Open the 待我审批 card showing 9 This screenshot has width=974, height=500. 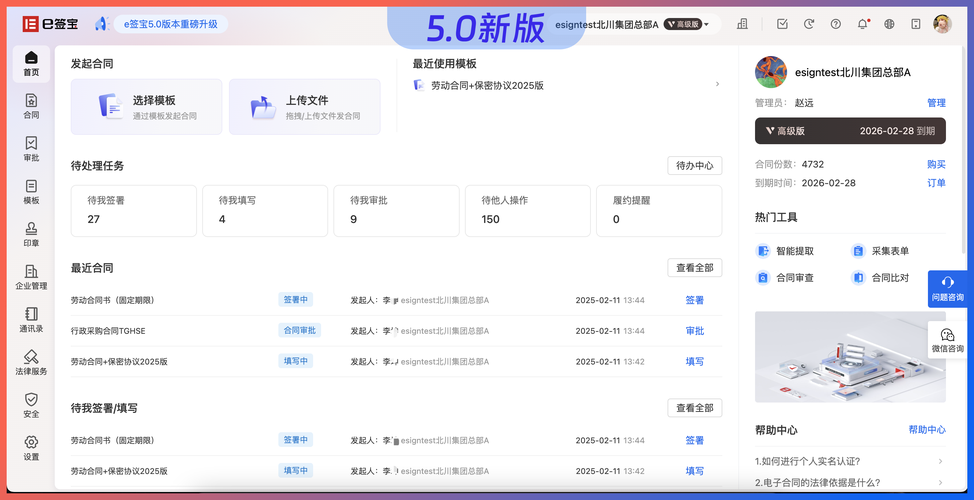[x=396, y=211]
